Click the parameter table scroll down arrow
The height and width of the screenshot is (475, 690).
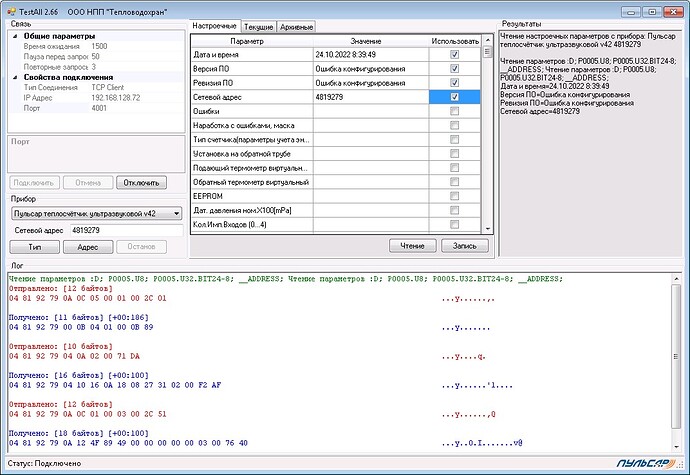click(488, 228)
